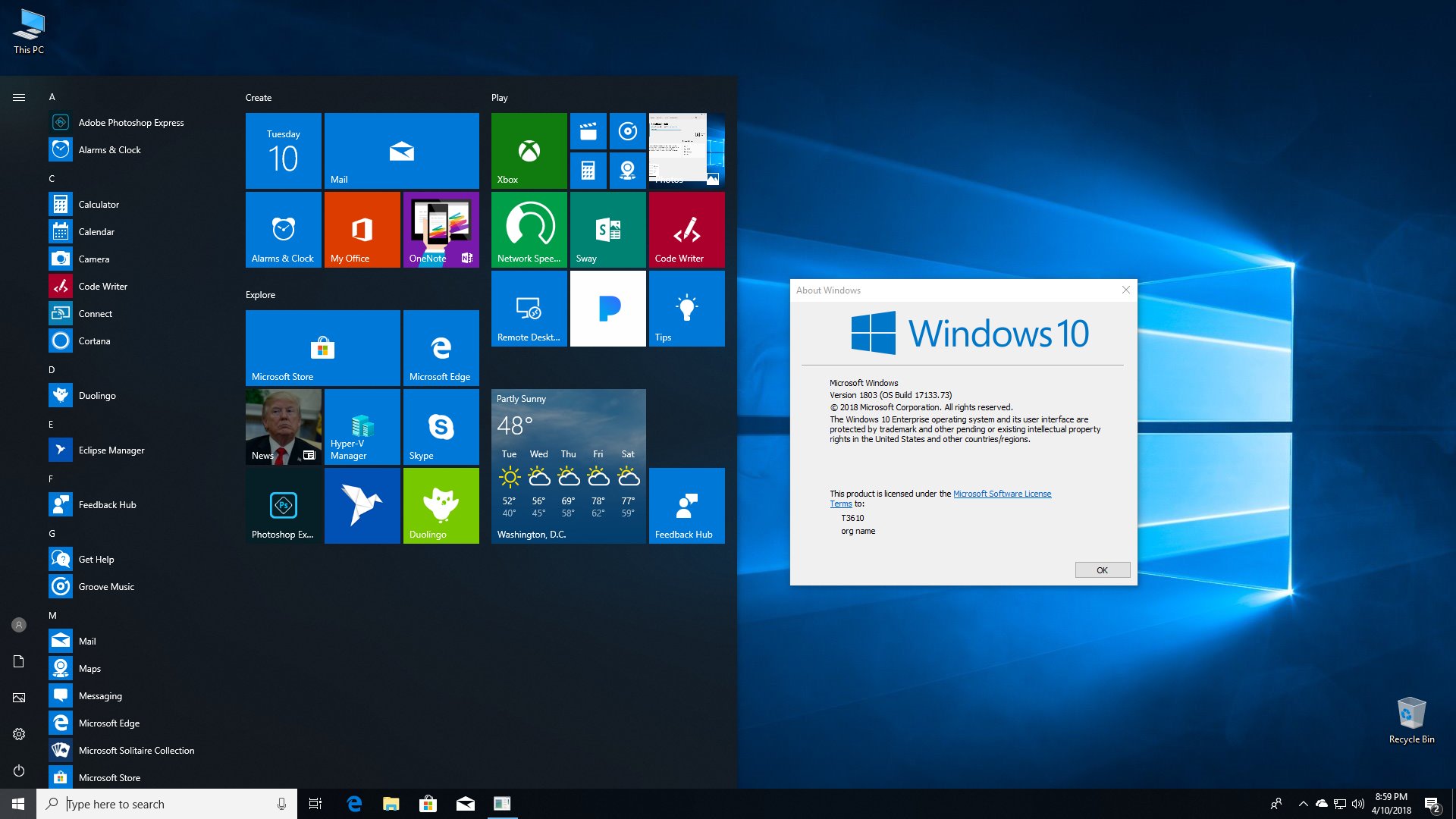This screenshot has width=1456, height=819.
Task: Open the Maps small tile
Action: click(628, 171)
